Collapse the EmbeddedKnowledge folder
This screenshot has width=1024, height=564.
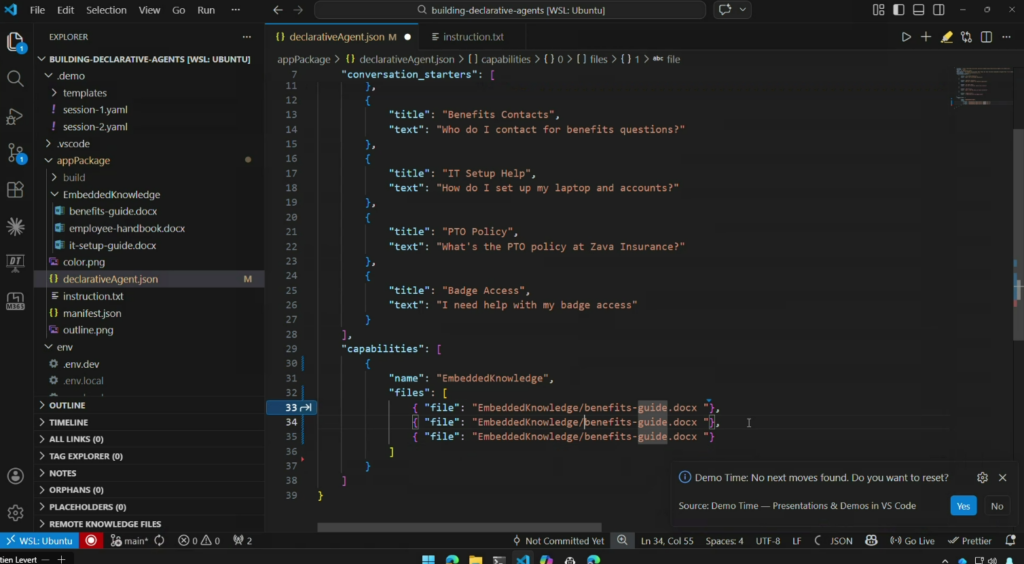110,195
